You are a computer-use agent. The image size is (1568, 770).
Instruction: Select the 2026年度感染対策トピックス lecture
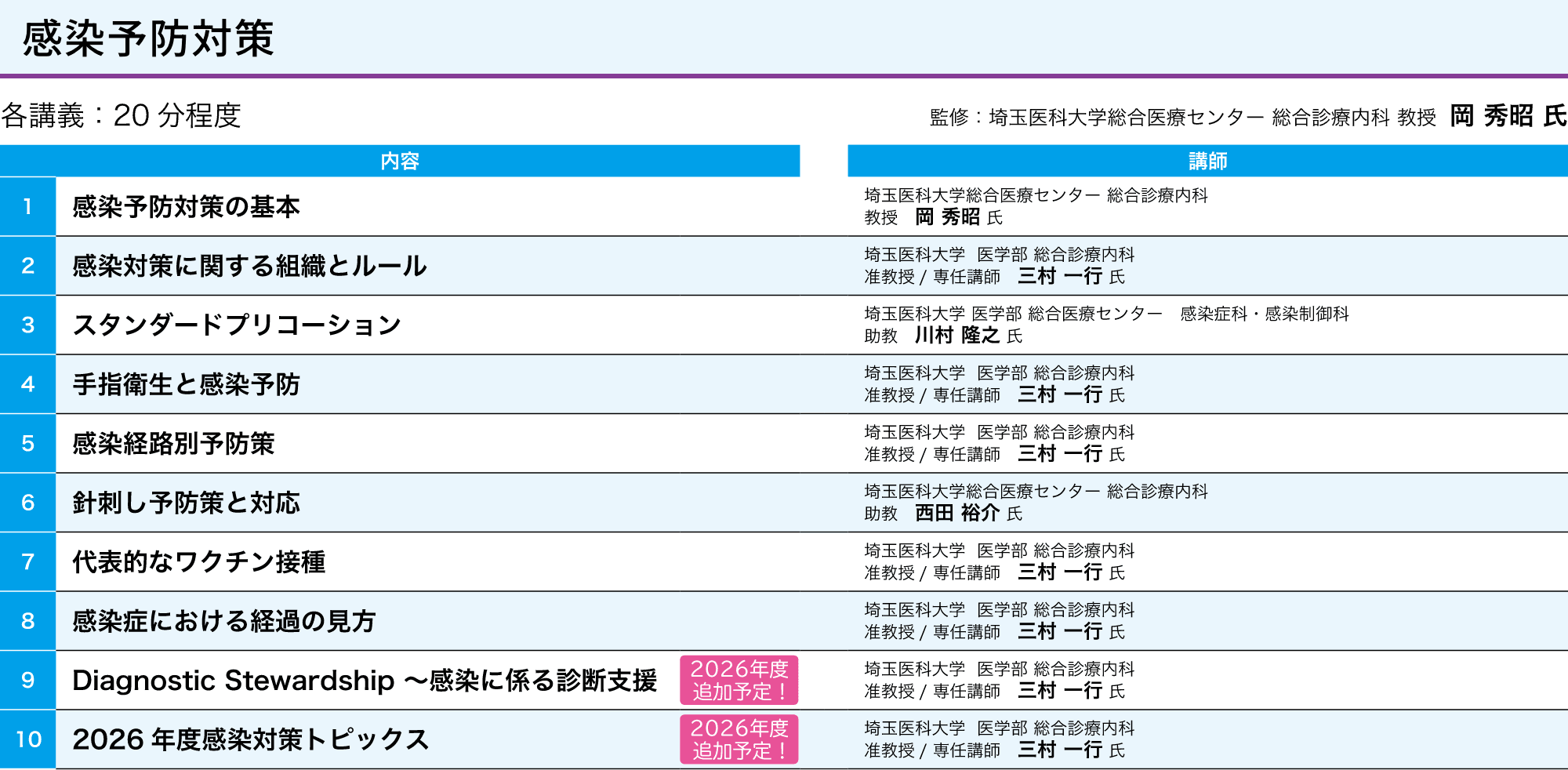pyautogui.click(x=250, y=739)
